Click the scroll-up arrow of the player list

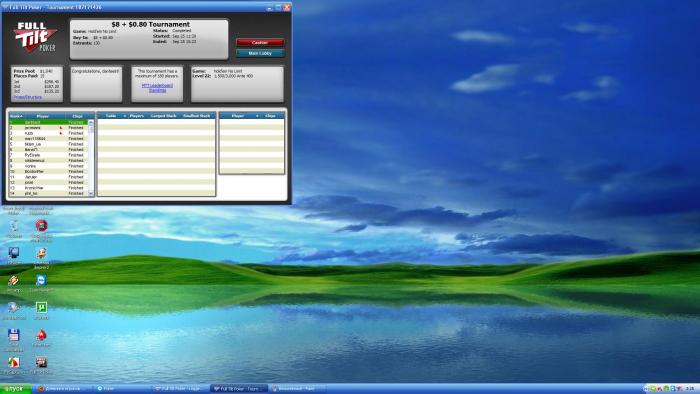tap(91, 122)
